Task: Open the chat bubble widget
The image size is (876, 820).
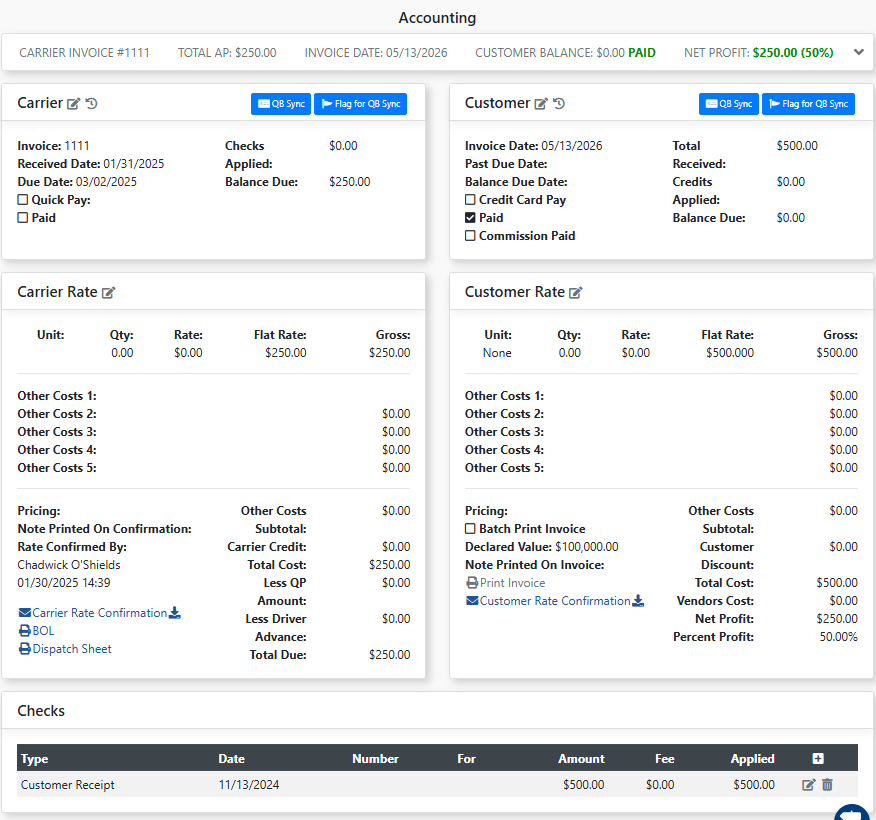Action: pos(854,813)
